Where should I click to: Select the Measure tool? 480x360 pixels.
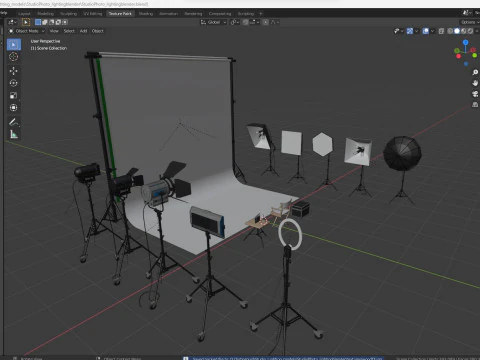point(14,134)
